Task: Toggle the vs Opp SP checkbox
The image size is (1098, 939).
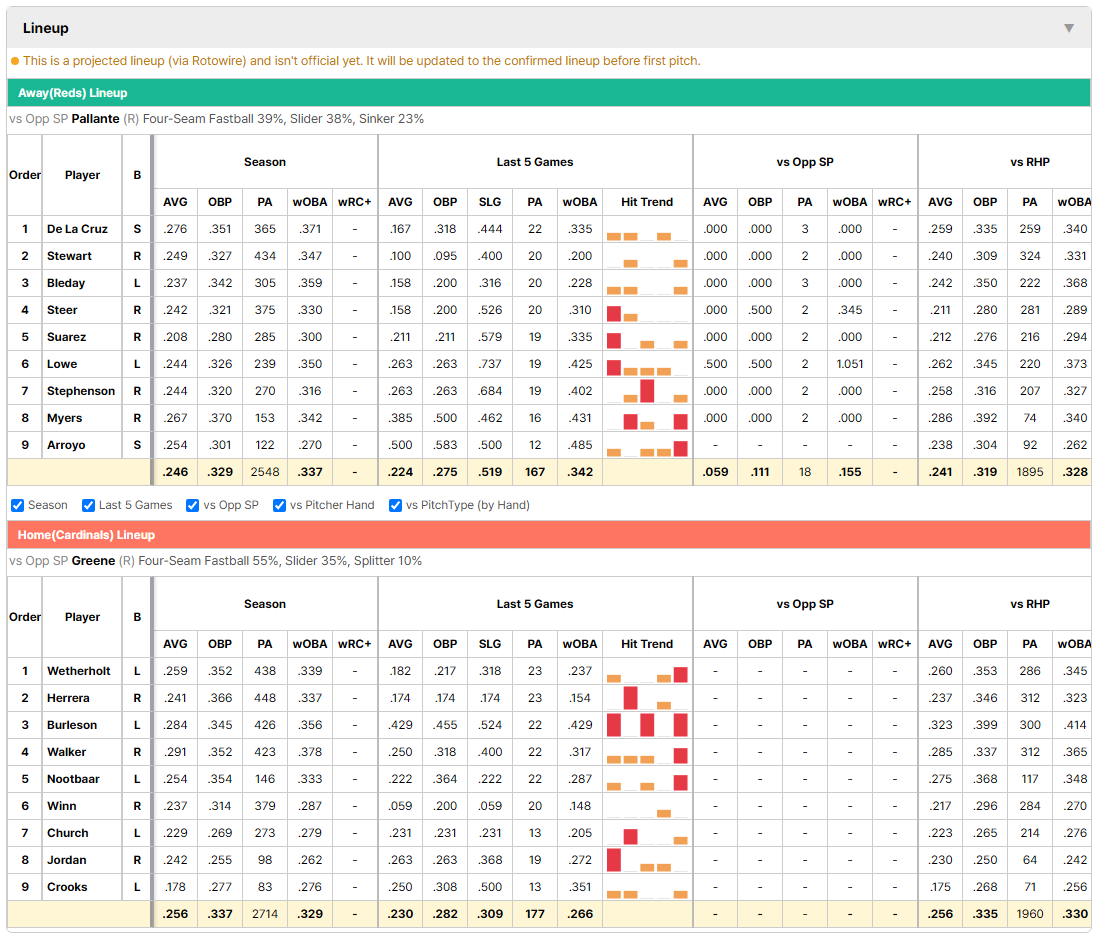Action: click(x=193, y=506)
